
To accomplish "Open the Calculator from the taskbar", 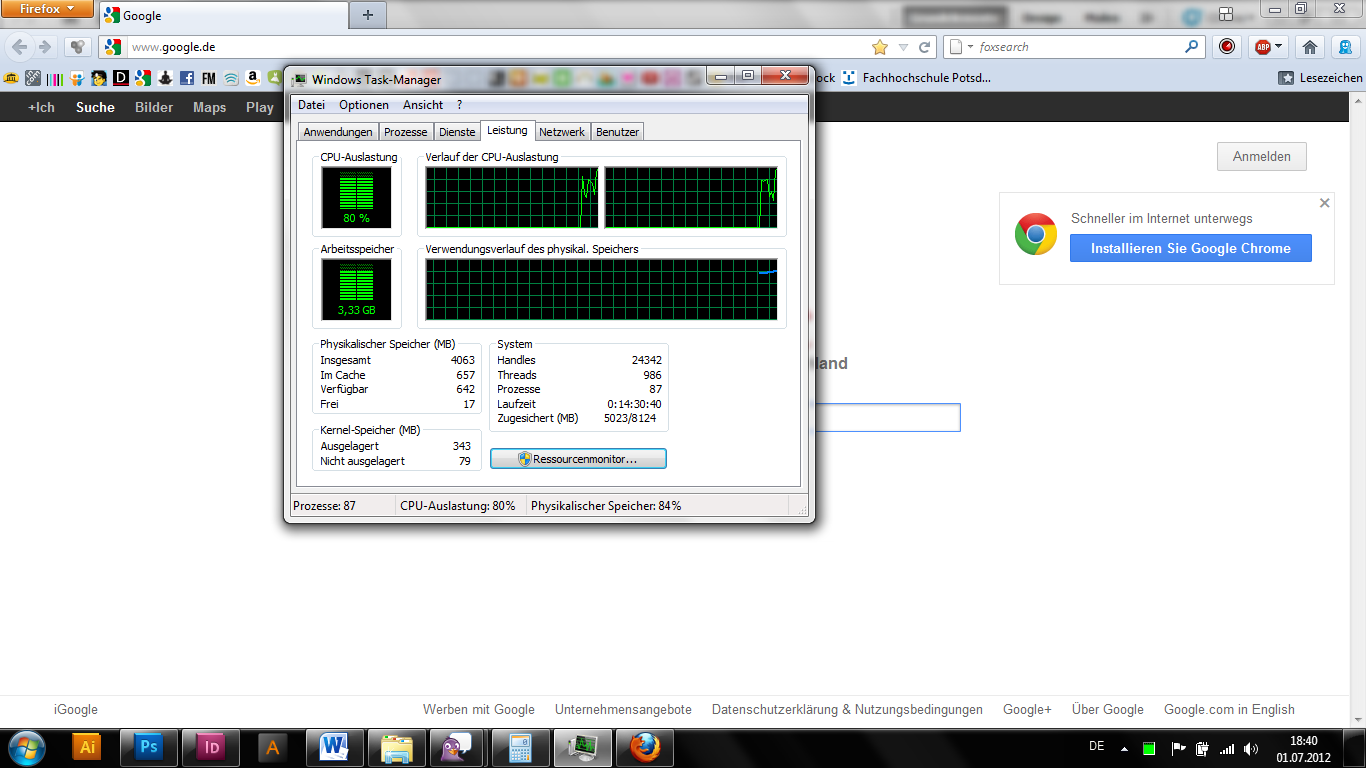I will (521, 747).
